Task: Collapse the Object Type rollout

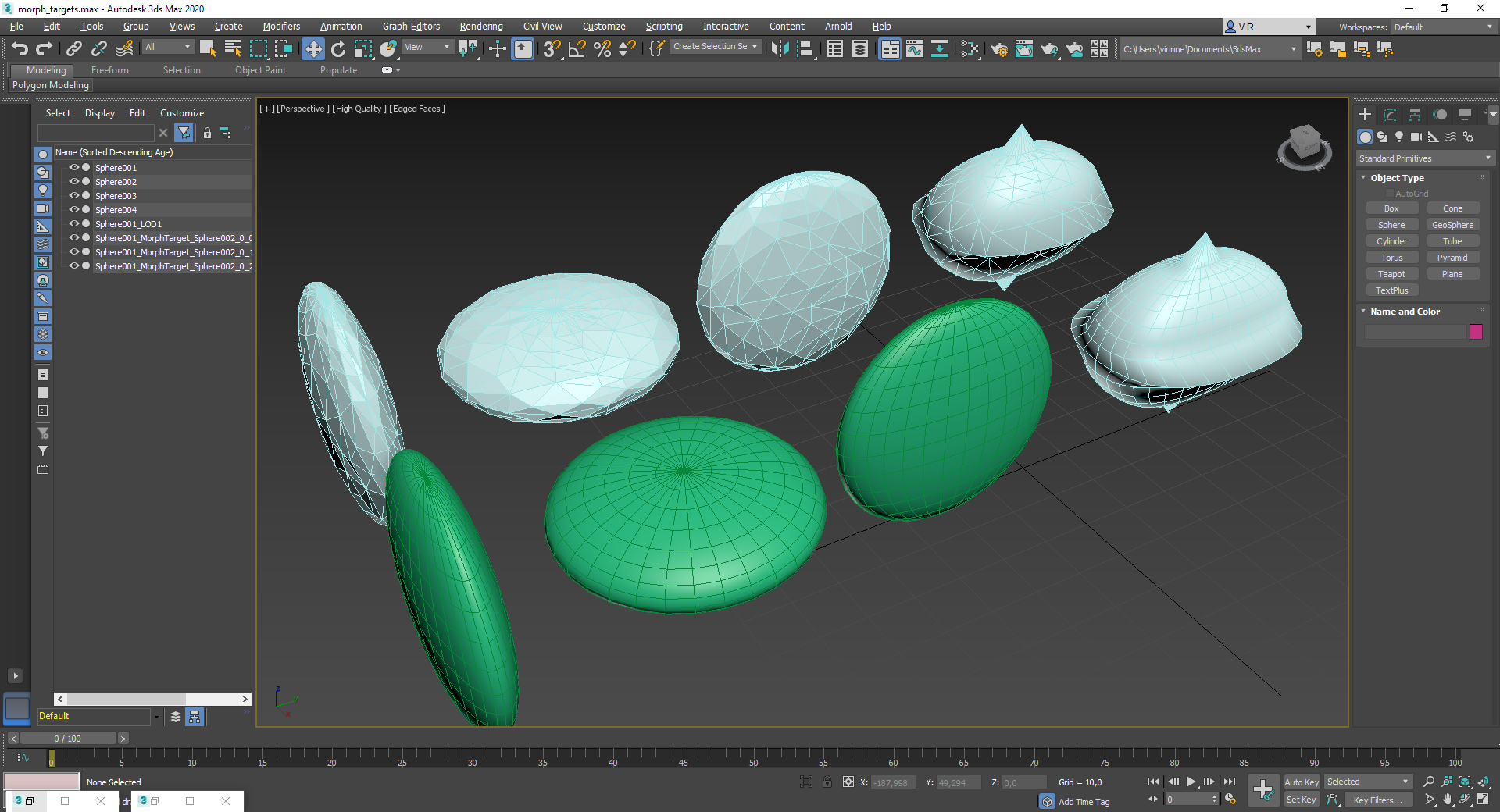Action: pyautogui.click(x=1364, y=177)
